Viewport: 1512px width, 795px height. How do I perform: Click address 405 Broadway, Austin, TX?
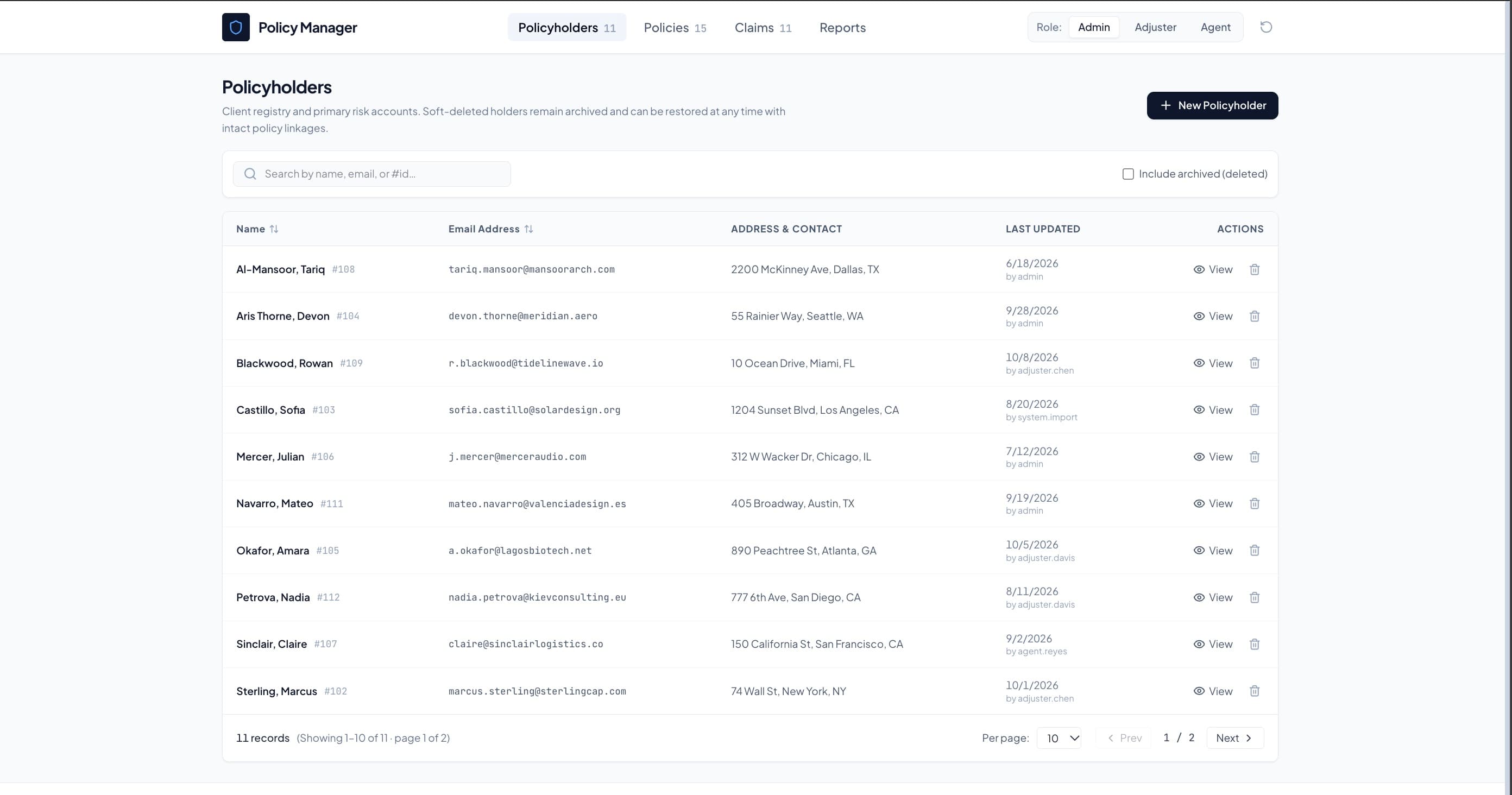click(x=792, y=503)
